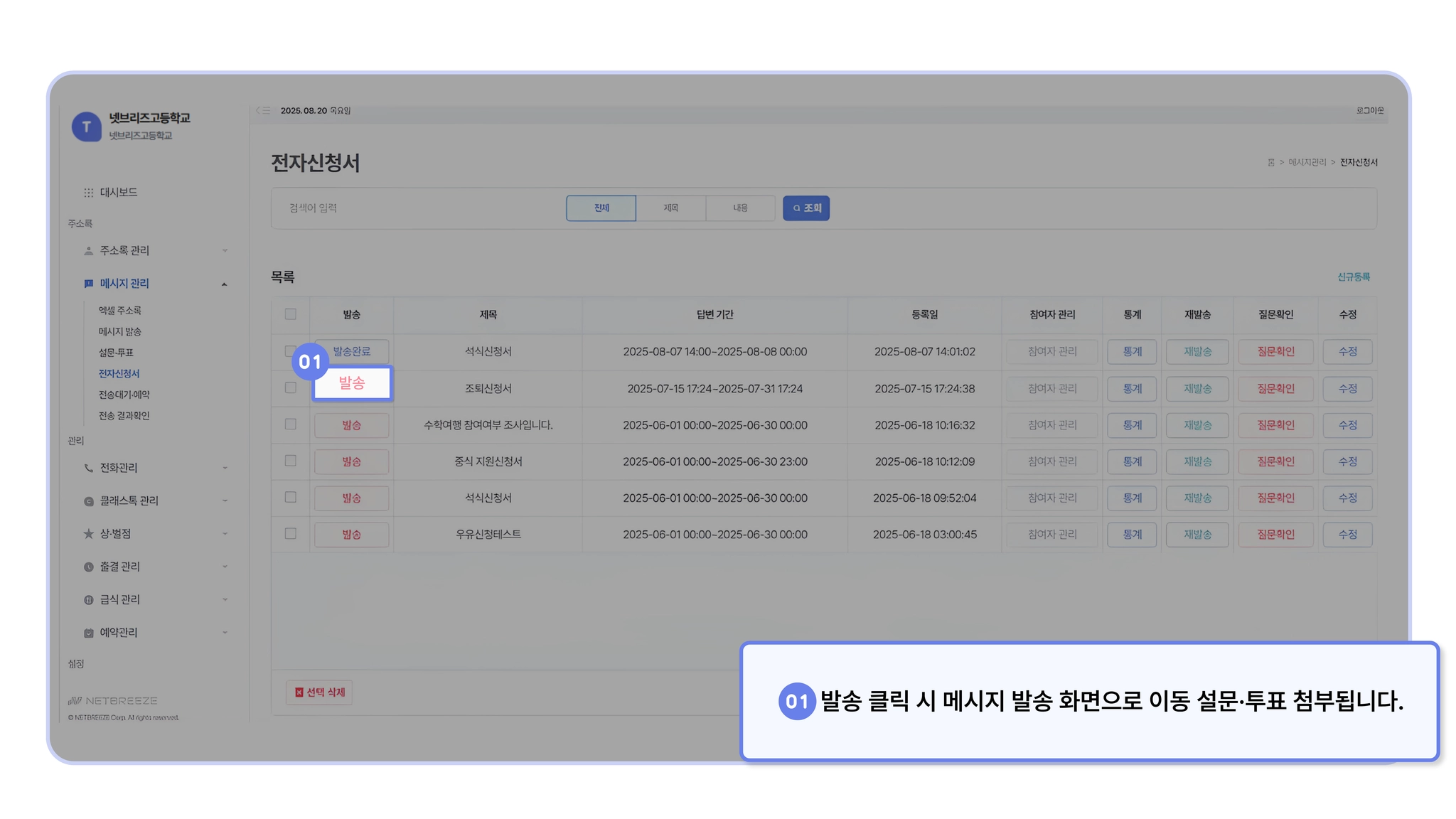Click the blue 조회 search button

click(x=805, y=208)
